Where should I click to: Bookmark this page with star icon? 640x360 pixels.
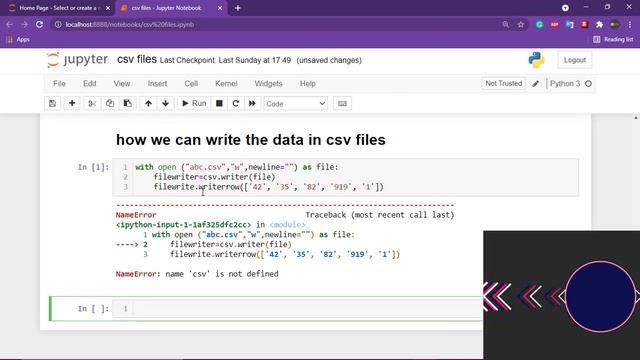[521, 24]
